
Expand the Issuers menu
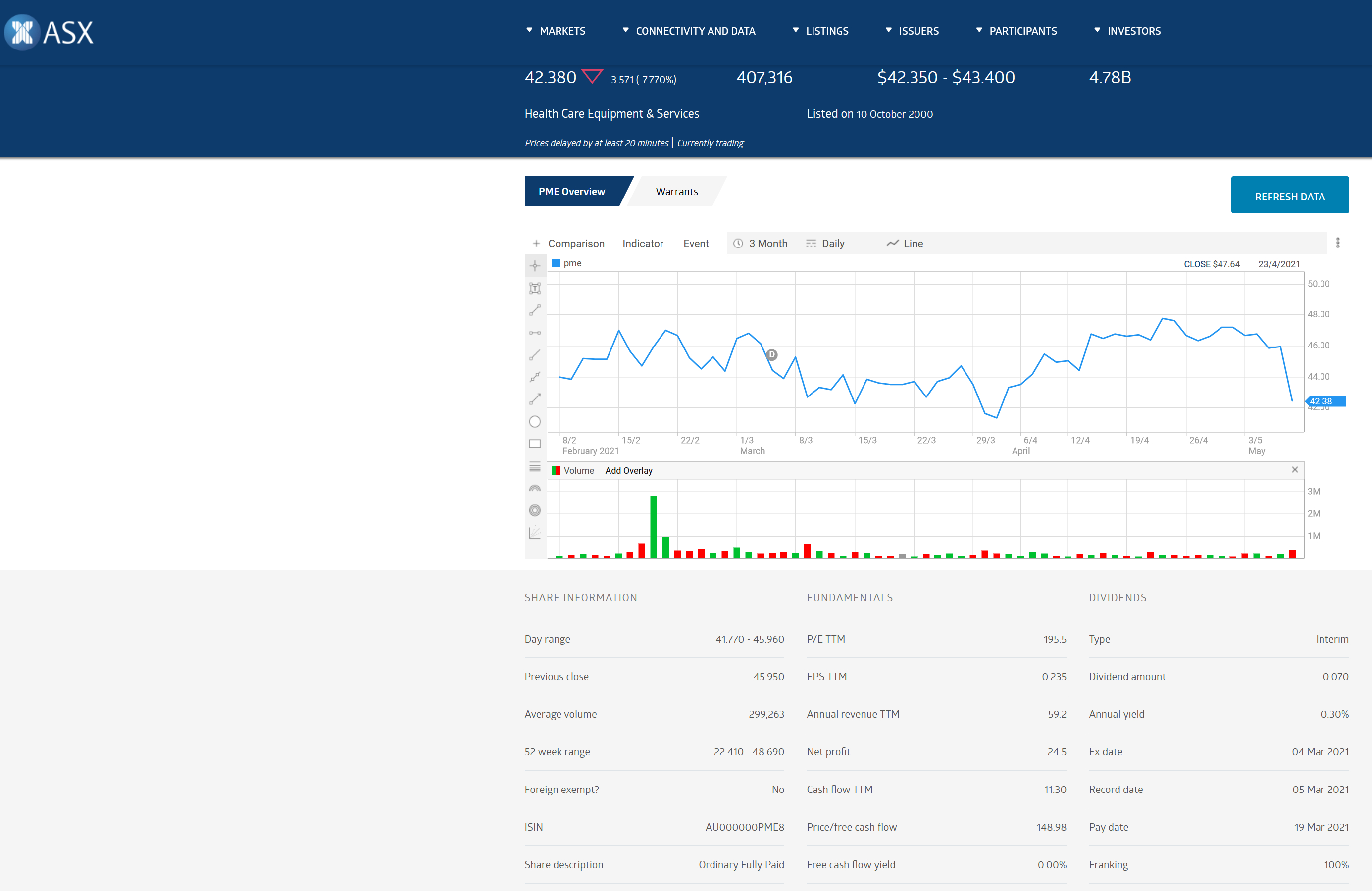pyautogui.click(x=912, y=31)
